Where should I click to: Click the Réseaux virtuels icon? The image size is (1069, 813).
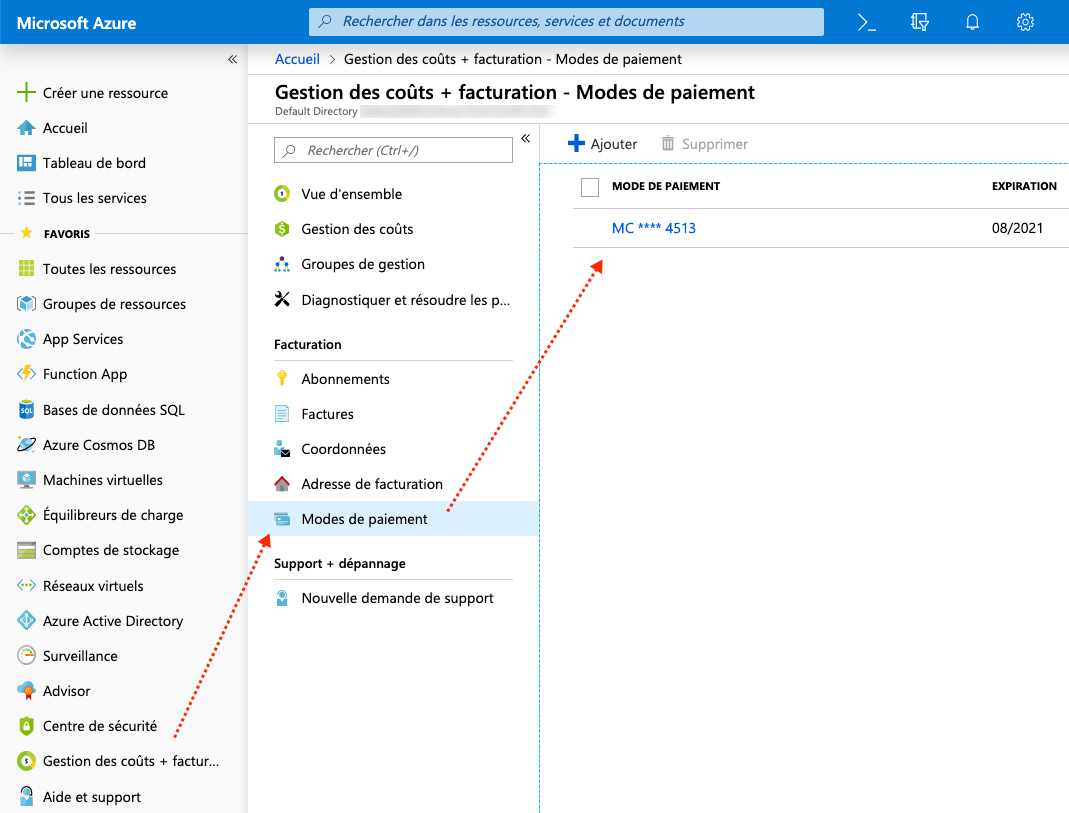[26, 585]
